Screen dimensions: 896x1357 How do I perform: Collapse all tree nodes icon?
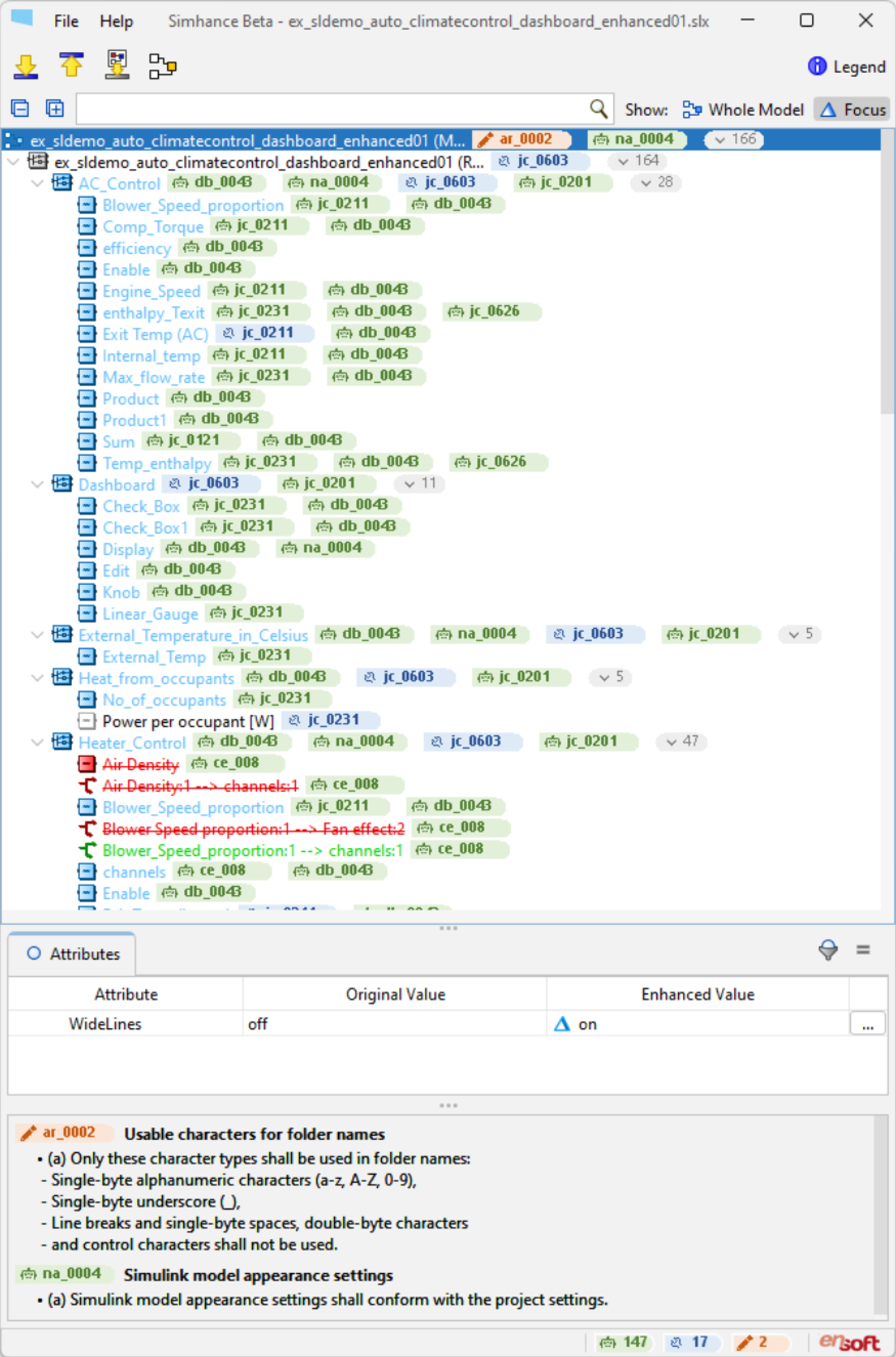click(20, 109)
